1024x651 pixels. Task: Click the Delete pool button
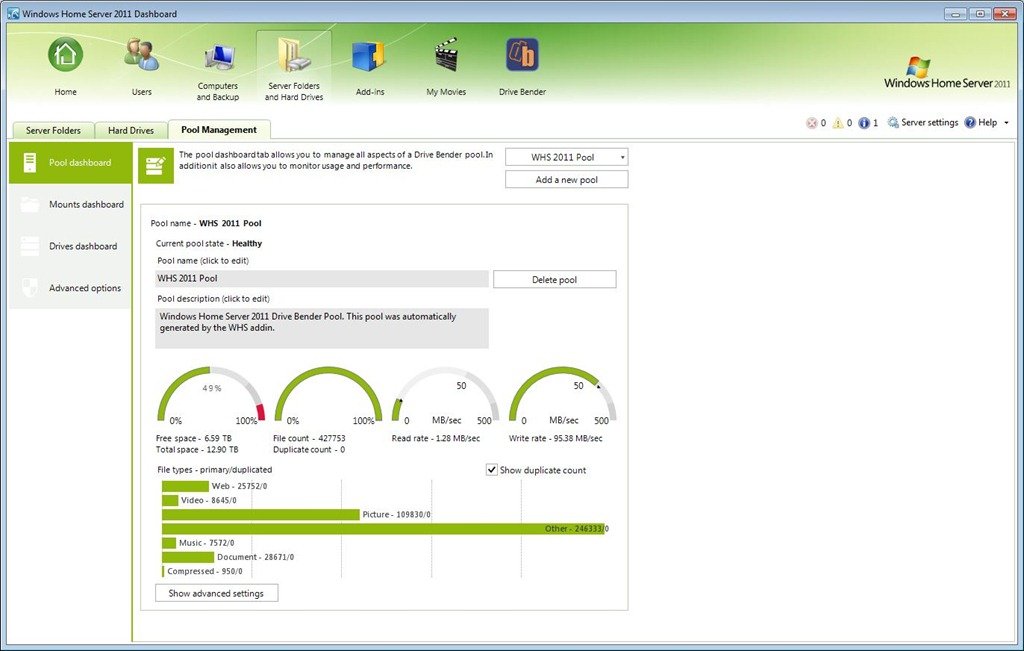554,279
